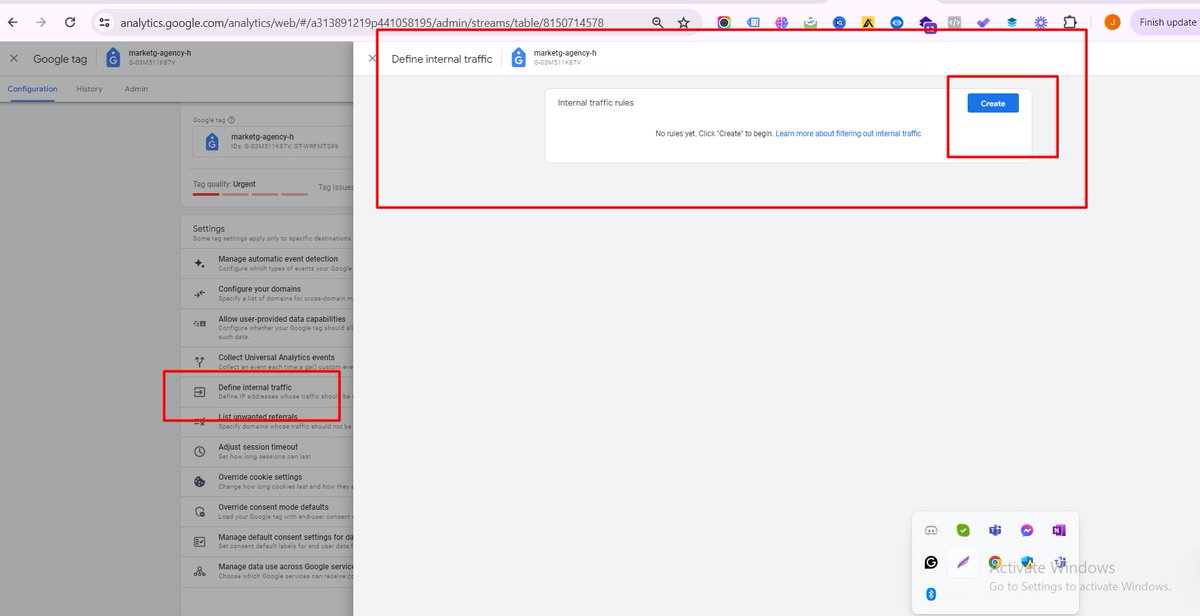The image size is (1200, 616).
Task: Click the Create button for internal traffic rules
Action: point(993,103)
